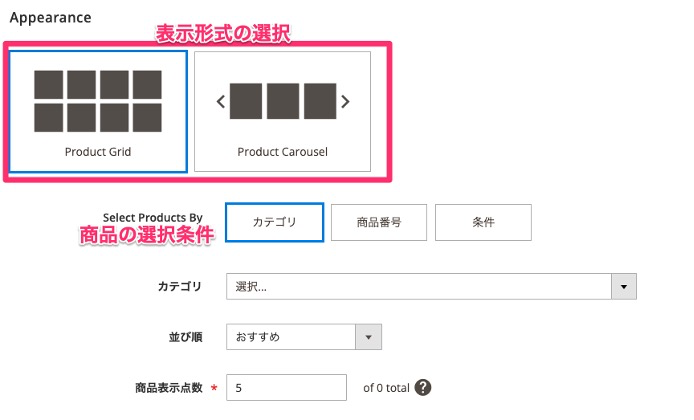Open the カテゴリ dropdown arrow
The image size is (694, 420).
(625, 287)
